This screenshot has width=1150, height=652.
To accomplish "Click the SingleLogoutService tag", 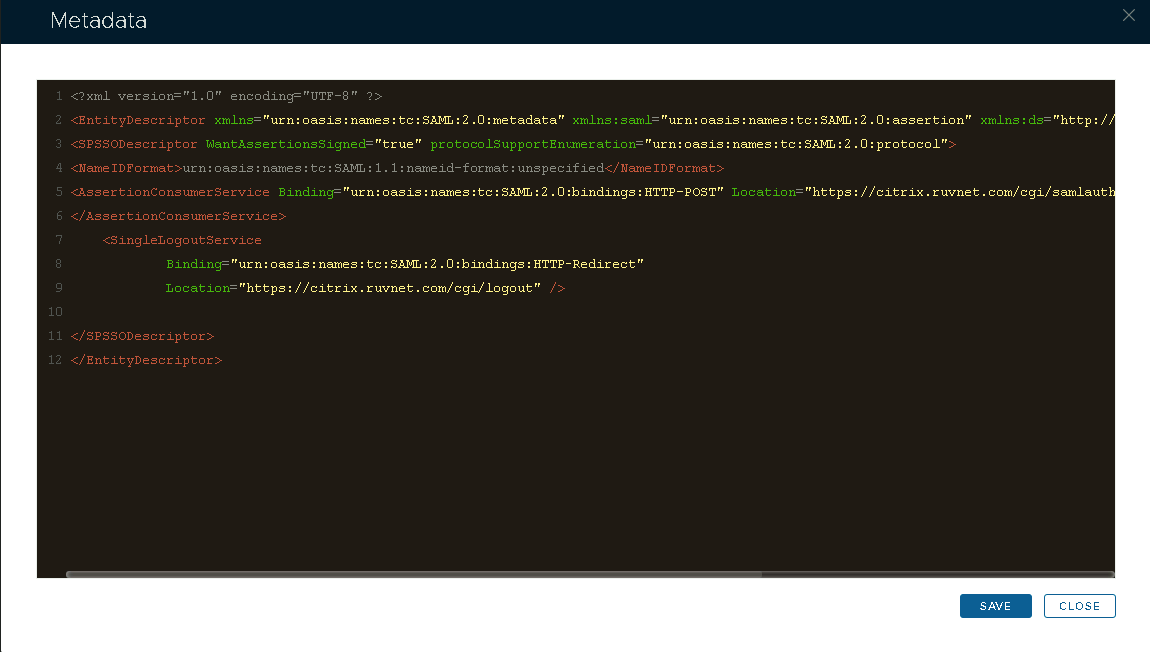I will pyautogui.click(x=185, y=240).
